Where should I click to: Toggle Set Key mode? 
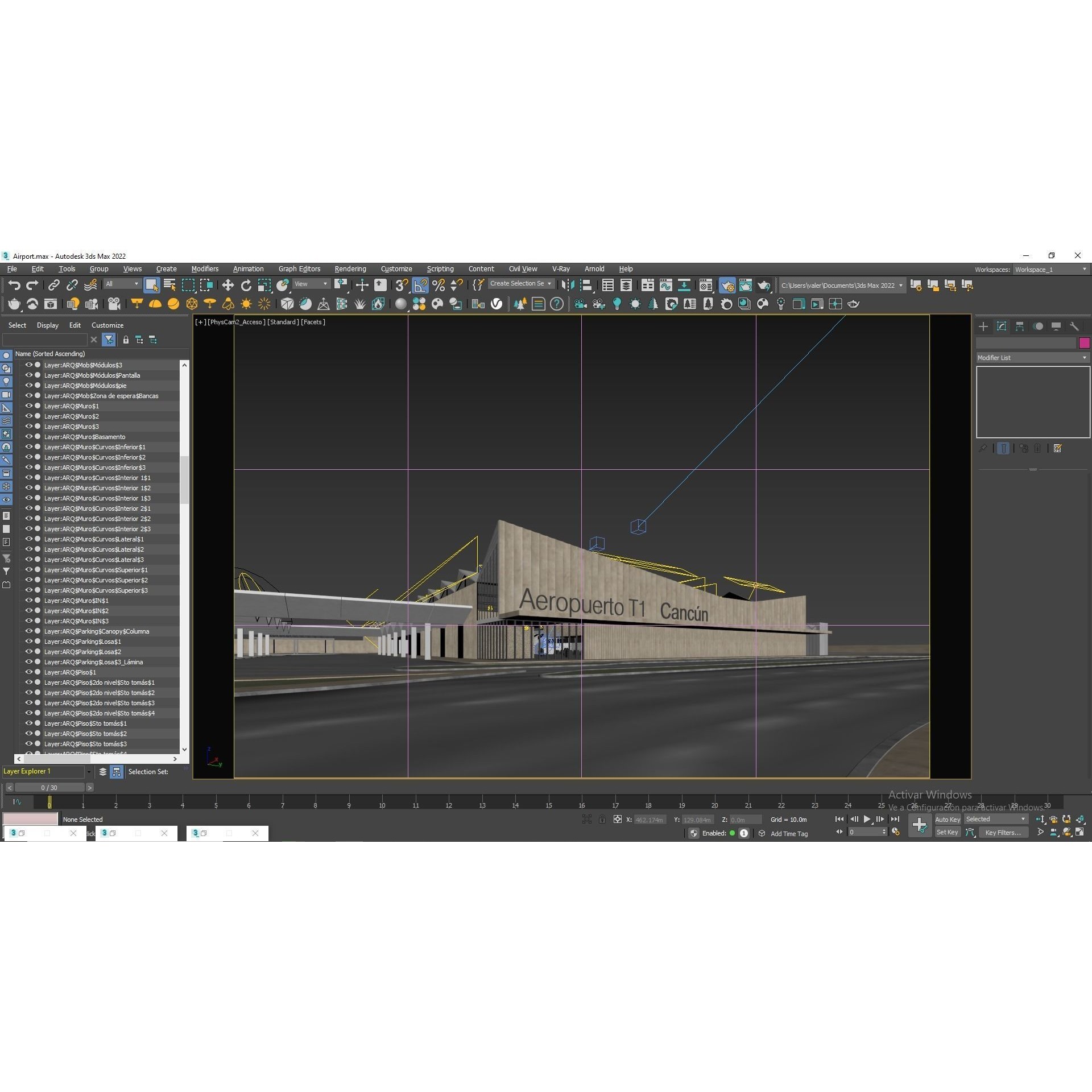[948, 833]
